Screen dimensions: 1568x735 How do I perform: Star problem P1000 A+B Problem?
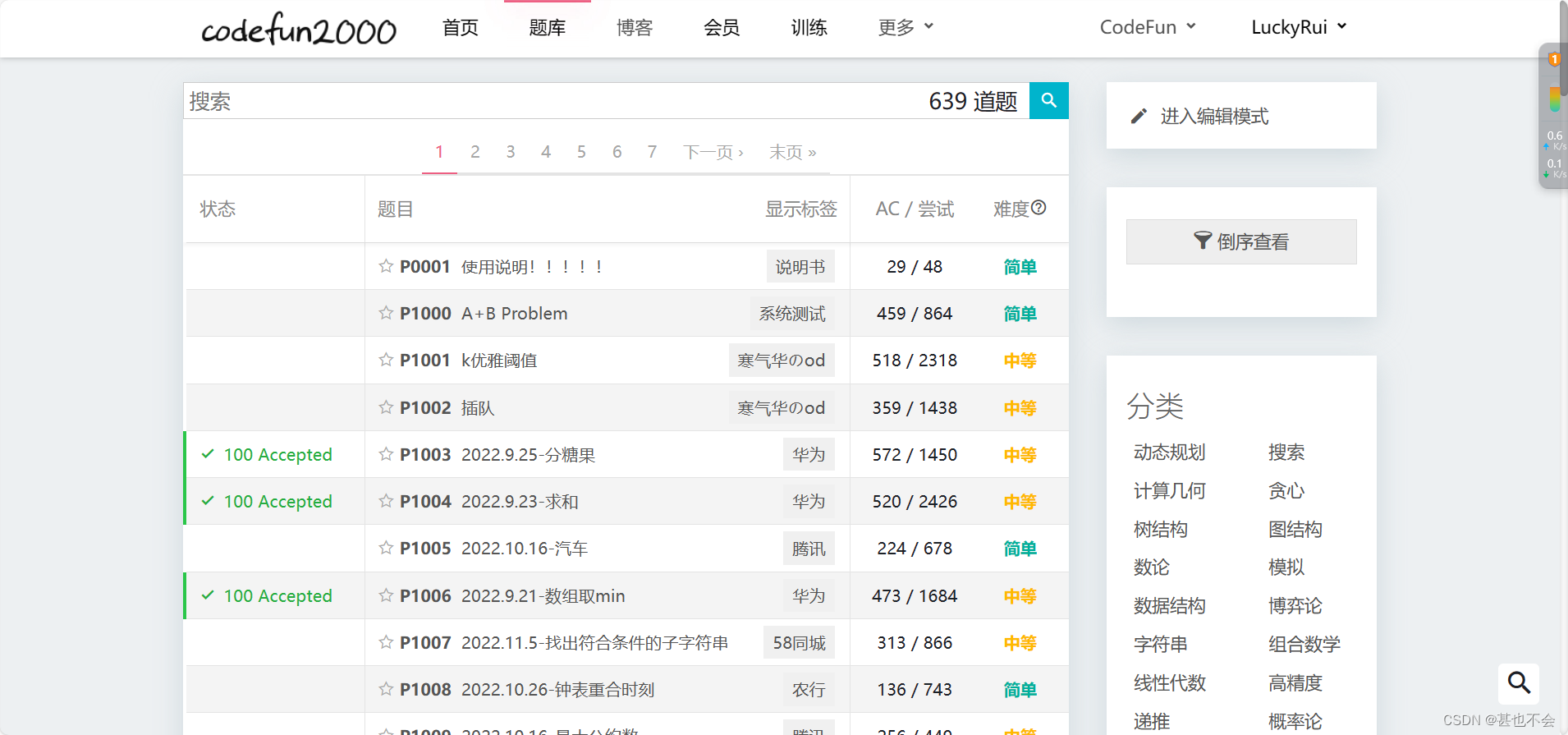386,313
